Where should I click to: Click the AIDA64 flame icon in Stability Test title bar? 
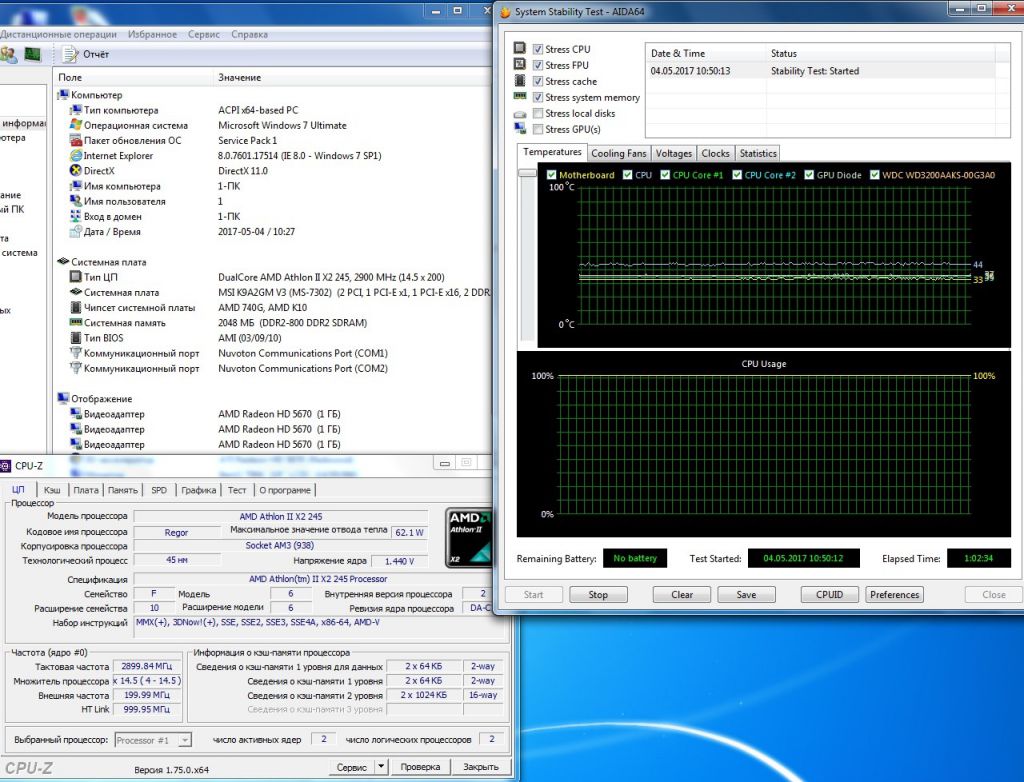point(505,12)
